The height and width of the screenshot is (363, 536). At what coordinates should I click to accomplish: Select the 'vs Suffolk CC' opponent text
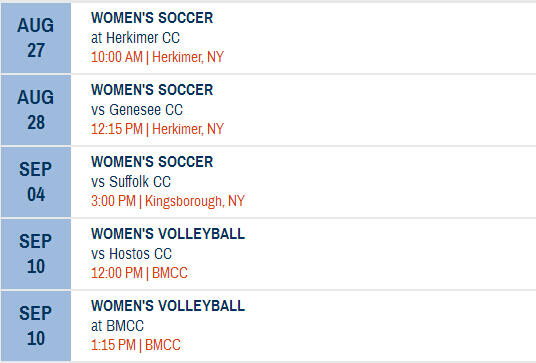(x=131, y=182)
